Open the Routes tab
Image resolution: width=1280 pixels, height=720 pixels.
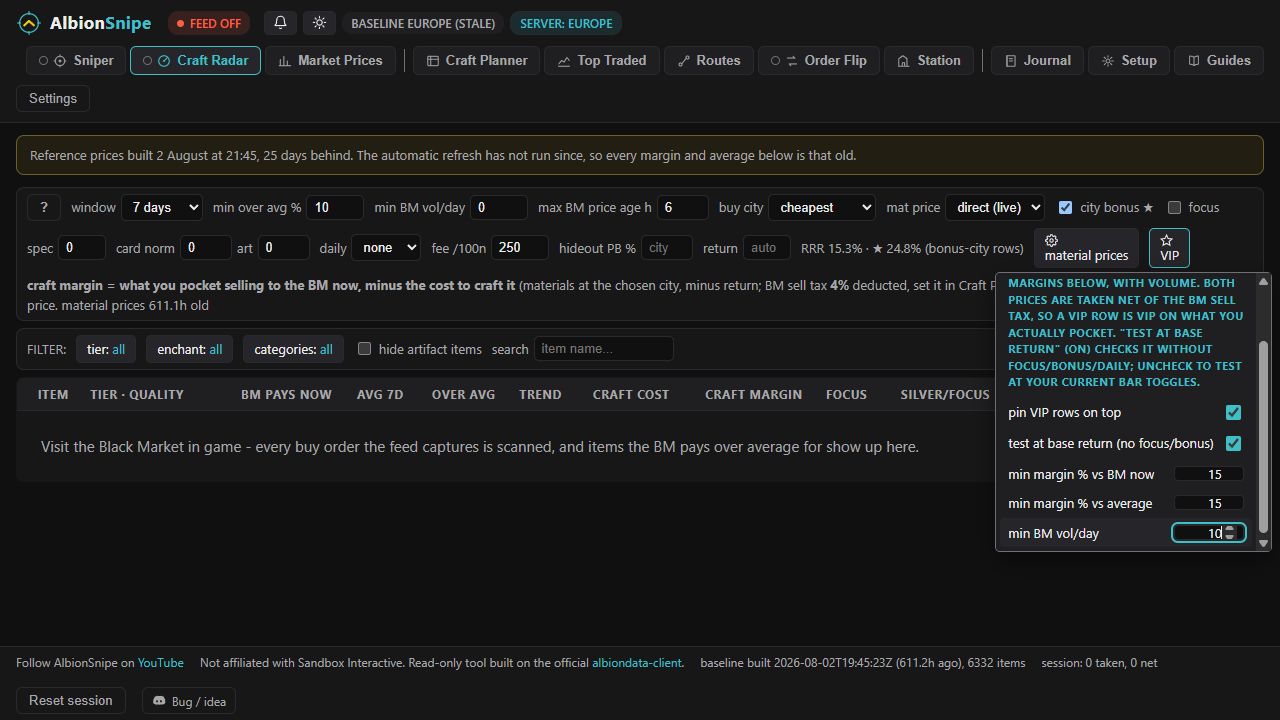coord(709,60)
